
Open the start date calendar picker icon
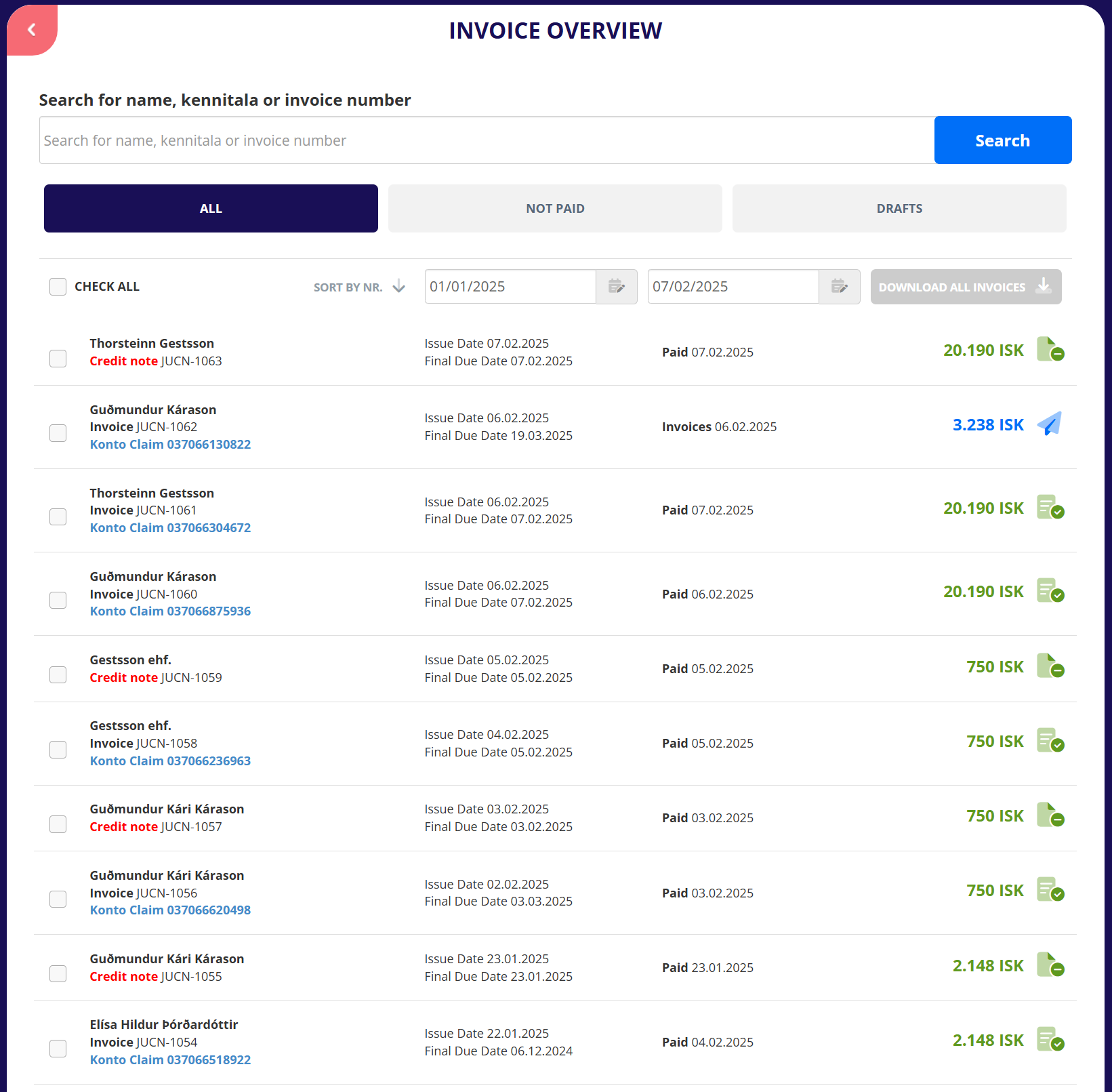pos(617,287)
